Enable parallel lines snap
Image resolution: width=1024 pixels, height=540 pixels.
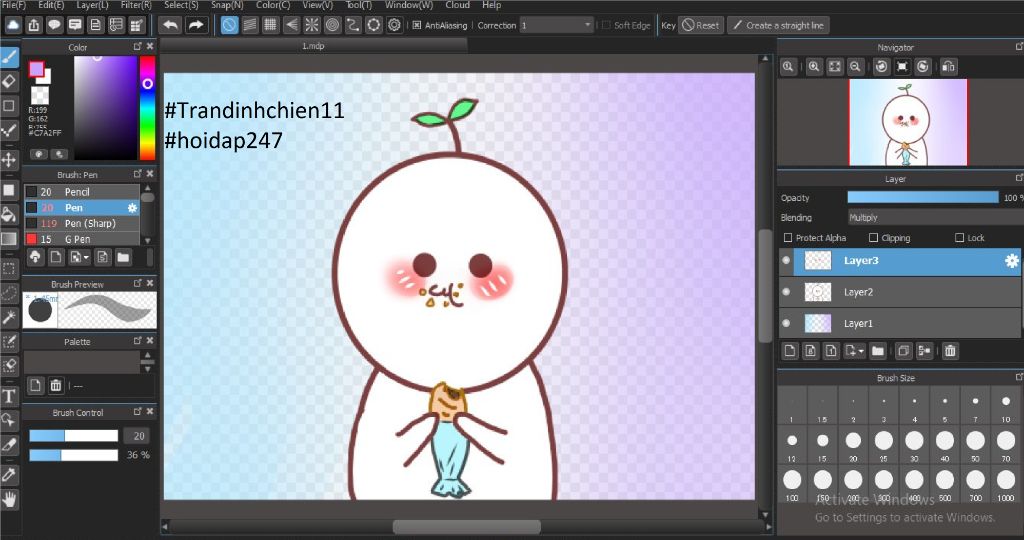pos(250,25)
